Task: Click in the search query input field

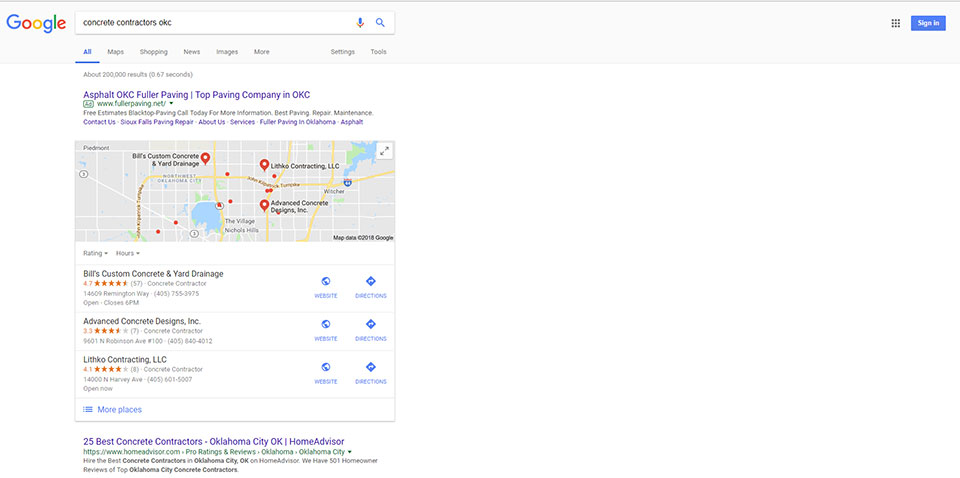Action: pyautogui.click(x=214, y=23)
